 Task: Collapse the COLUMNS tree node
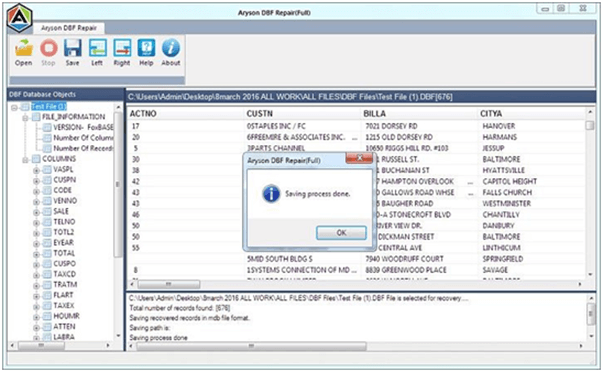pos(25,159)
